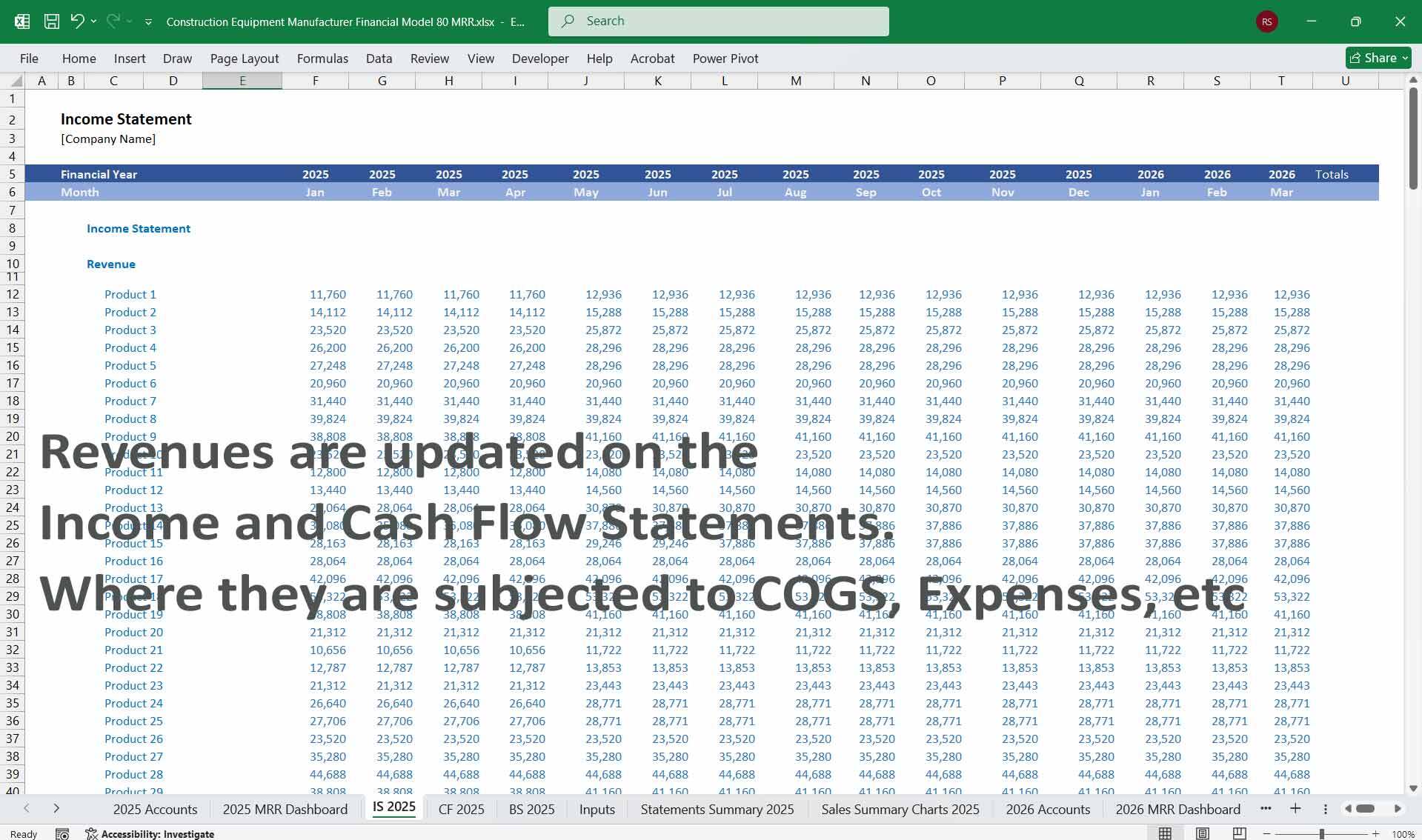Open Accessibility: Investigate in status bar
Image resolution: width=1422 pixels, height=840 pixels.
pos(150,833)
